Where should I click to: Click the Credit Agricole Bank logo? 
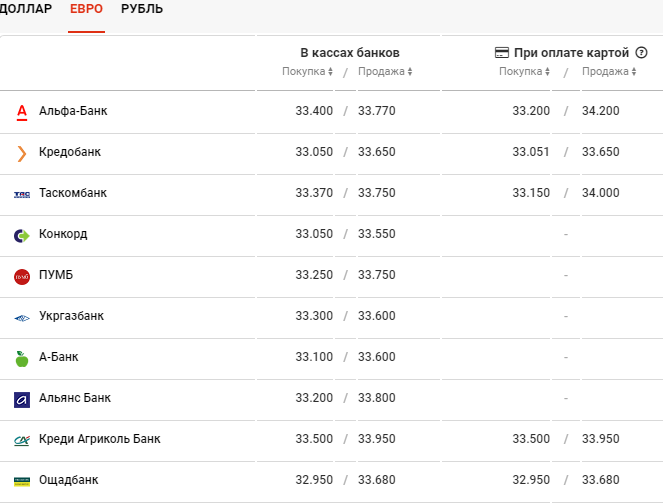[22, 440]
